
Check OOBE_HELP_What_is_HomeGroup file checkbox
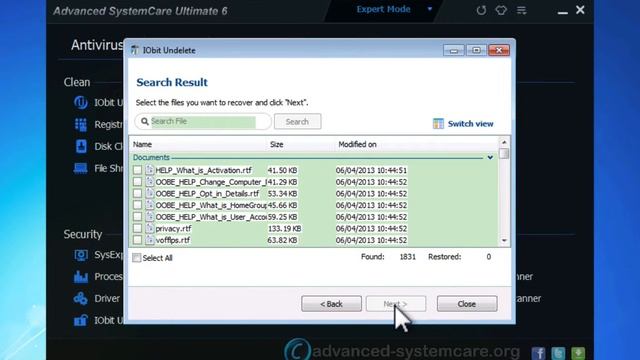coord(137,205)
